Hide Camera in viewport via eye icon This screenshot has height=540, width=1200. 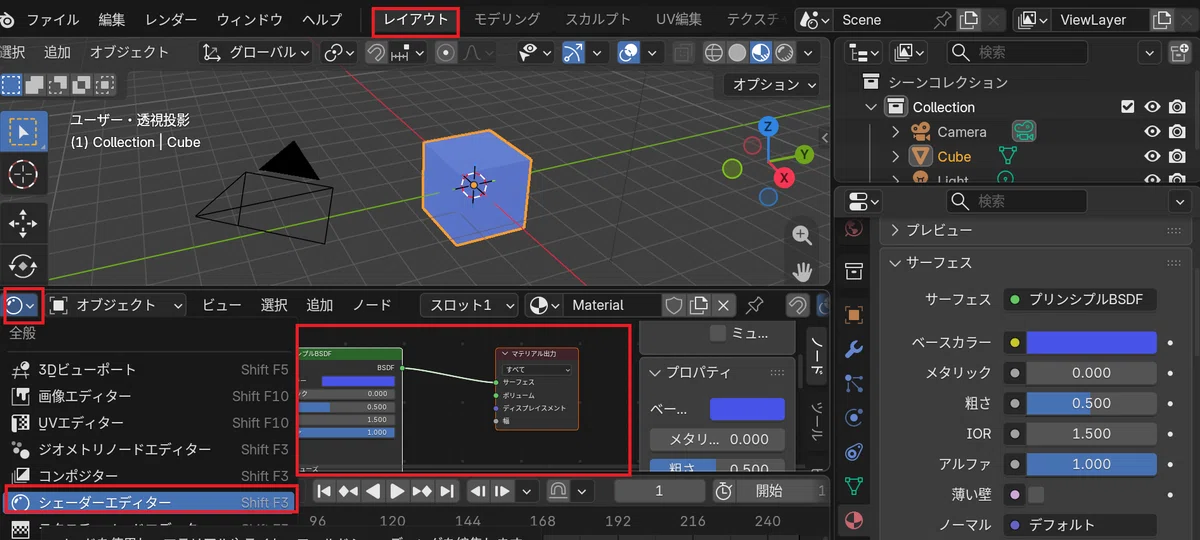pyautogui.click(x=1152, y=132)
